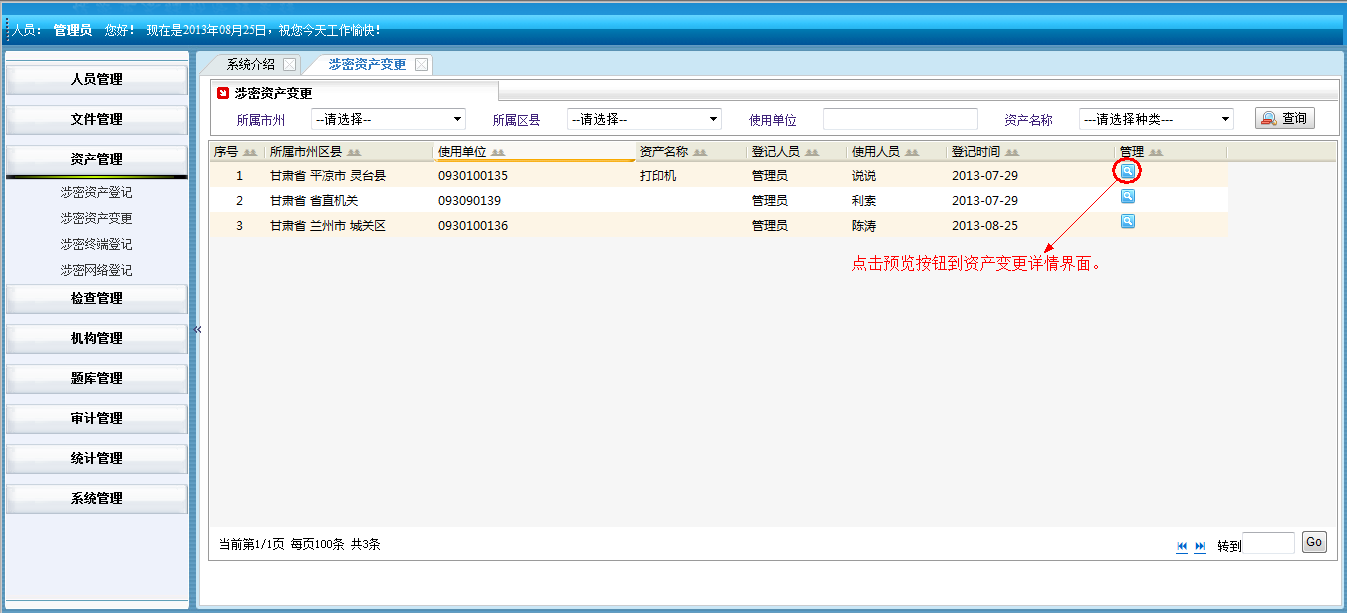This screenshot has width=1347, height=613.
Task: Sort by 序号 column header
Action: tap(236, 152)
